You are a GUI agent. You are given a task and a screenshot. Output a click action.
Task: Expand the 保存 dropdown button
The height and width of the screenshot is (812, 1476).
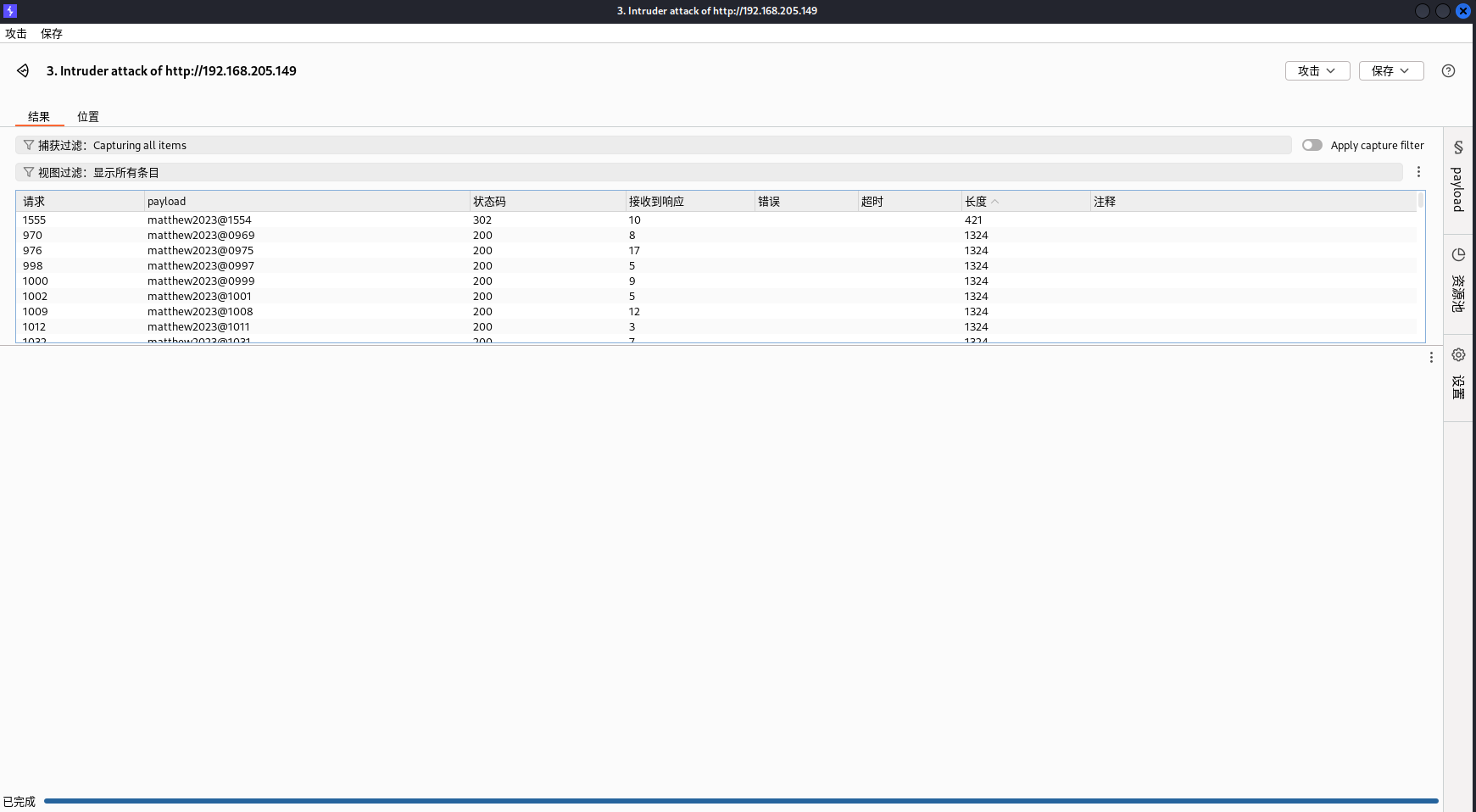(1390, 71)
